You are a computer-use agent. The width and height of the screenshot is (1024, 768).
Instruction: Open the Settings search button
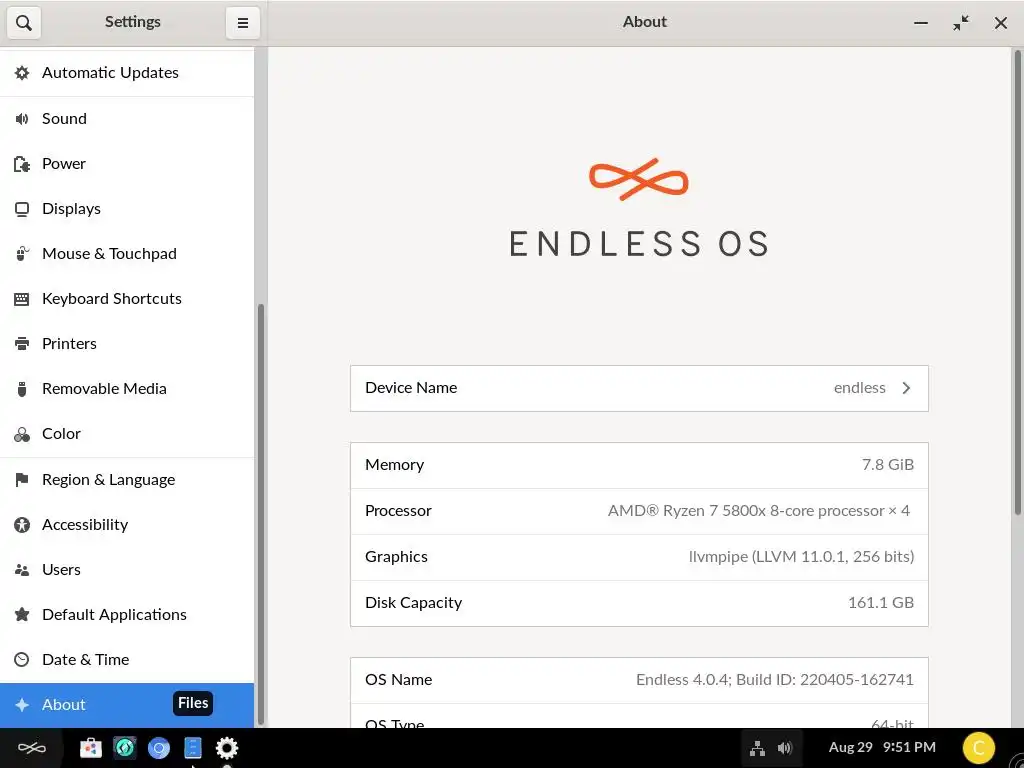24,23
